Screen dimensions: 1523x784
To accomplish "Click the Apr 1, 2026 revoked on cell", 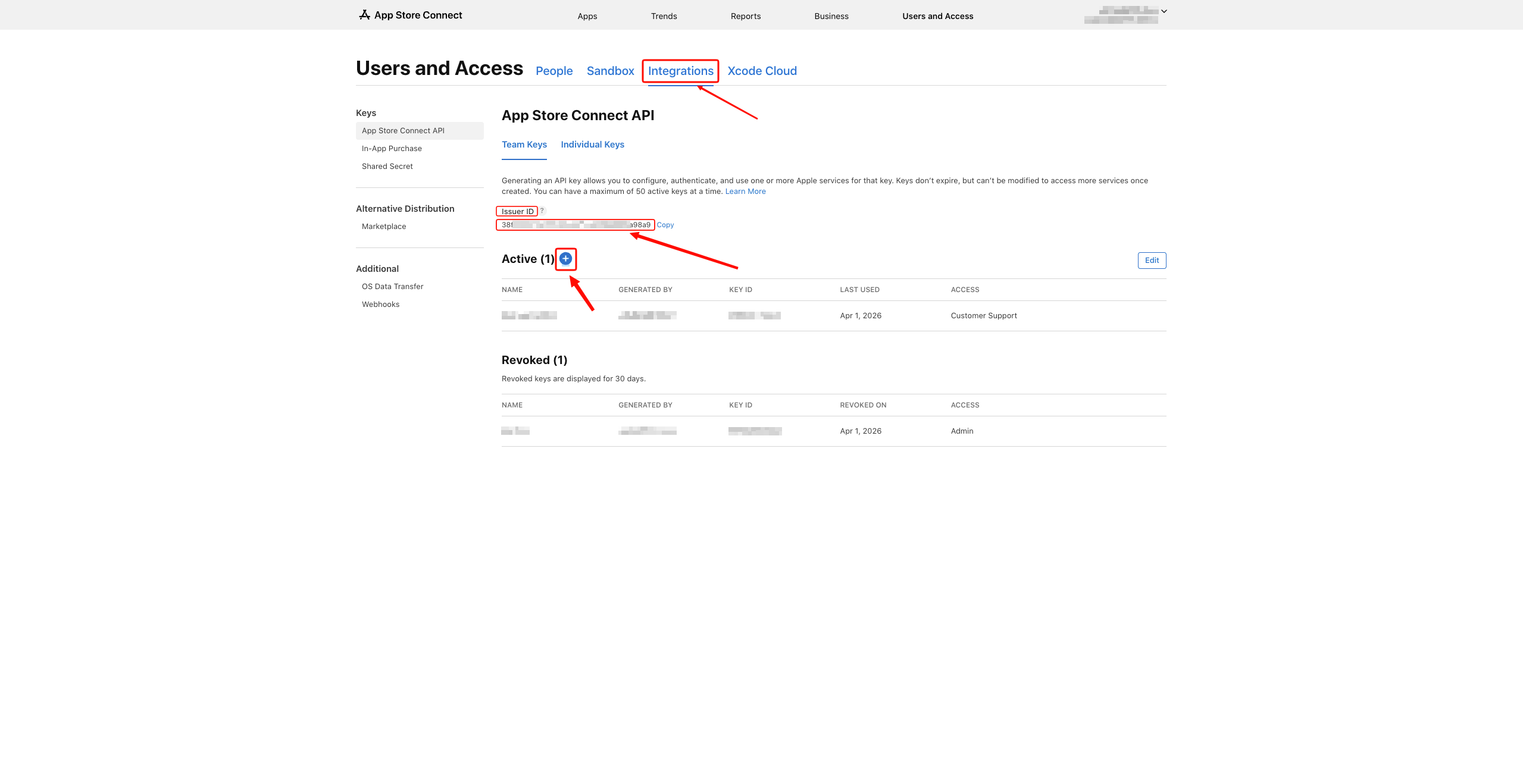I will tap(860, 431).
